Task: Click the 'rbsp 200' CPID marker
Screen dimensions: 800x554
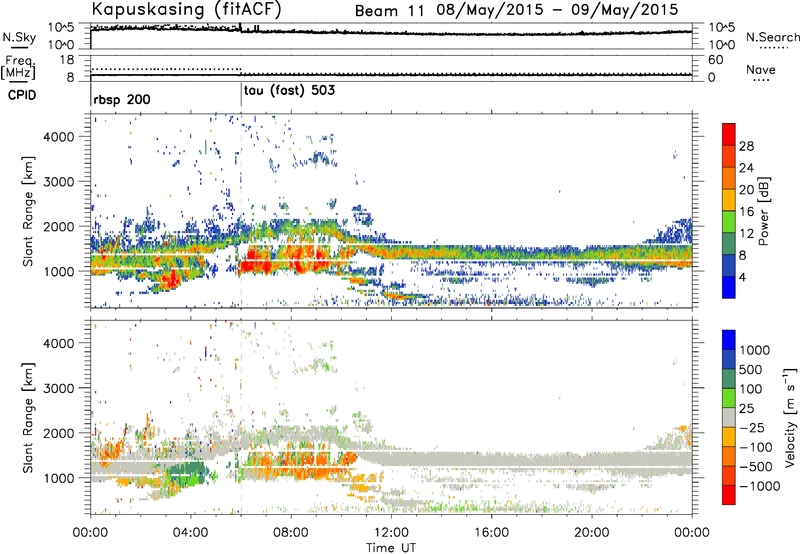Action: click(x=122, y=99)
